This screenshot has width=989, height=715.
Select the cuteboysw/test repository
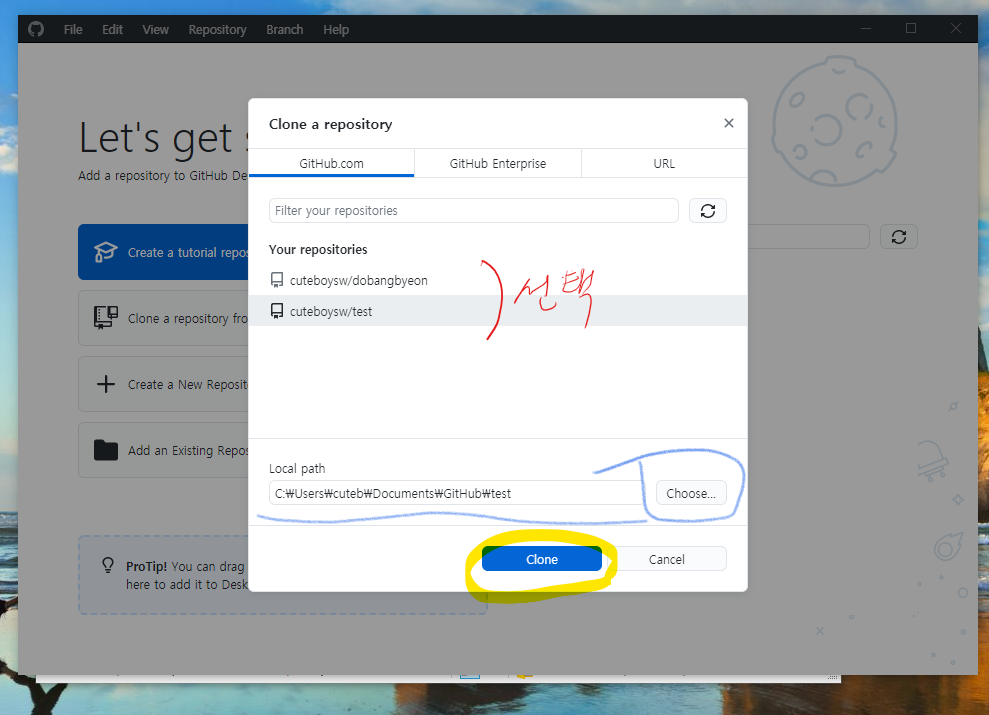click(498, 311)
